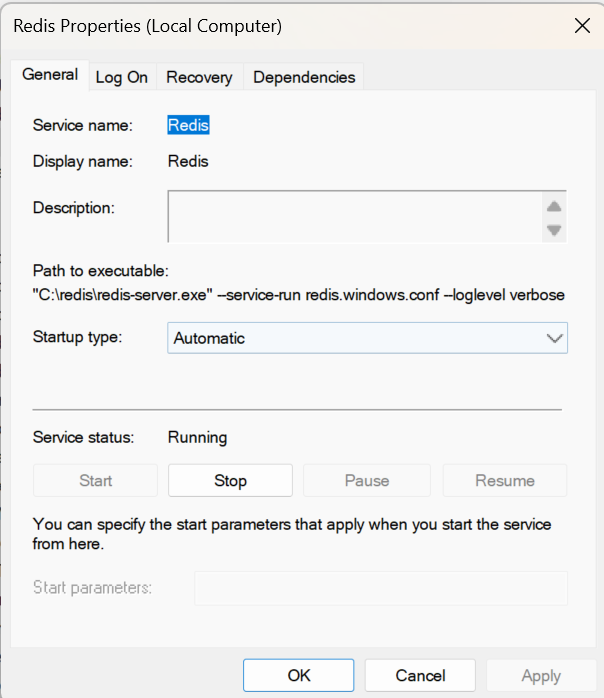Screen dimensions: 604x698
Task: Click the highlighted Redis service name
Action: tap(188, 125)
